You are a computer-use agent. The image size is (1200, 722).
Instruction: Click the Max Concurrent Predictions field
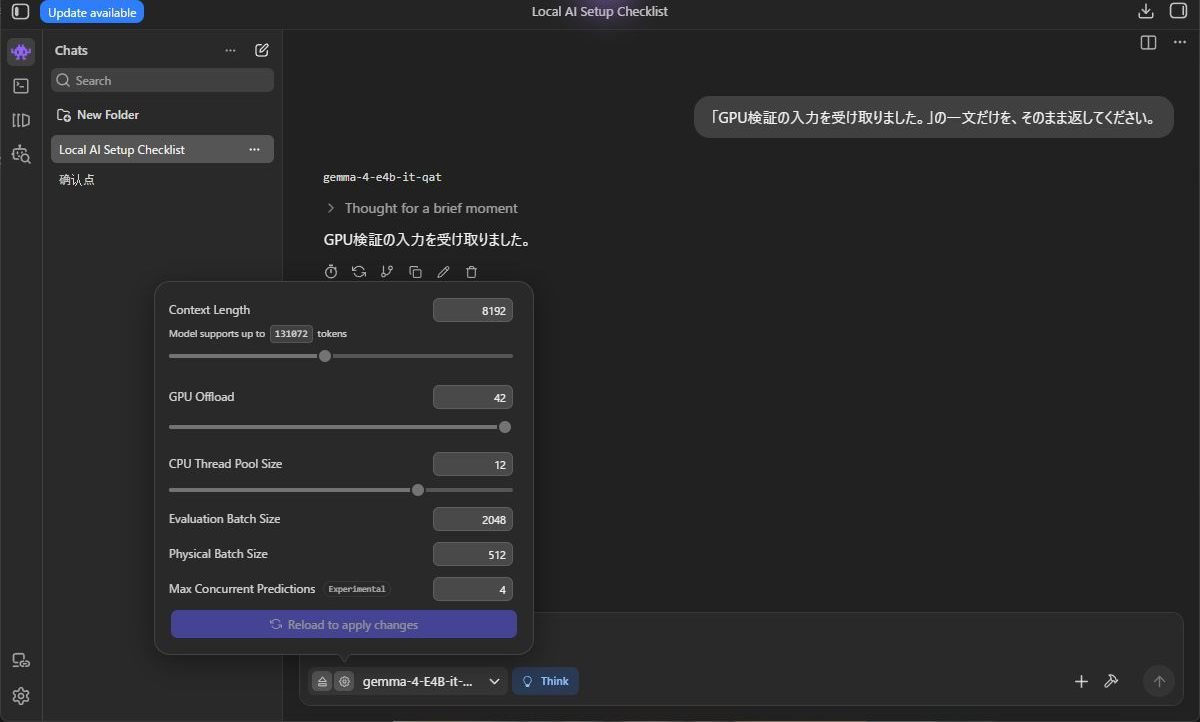click(473, 590)
